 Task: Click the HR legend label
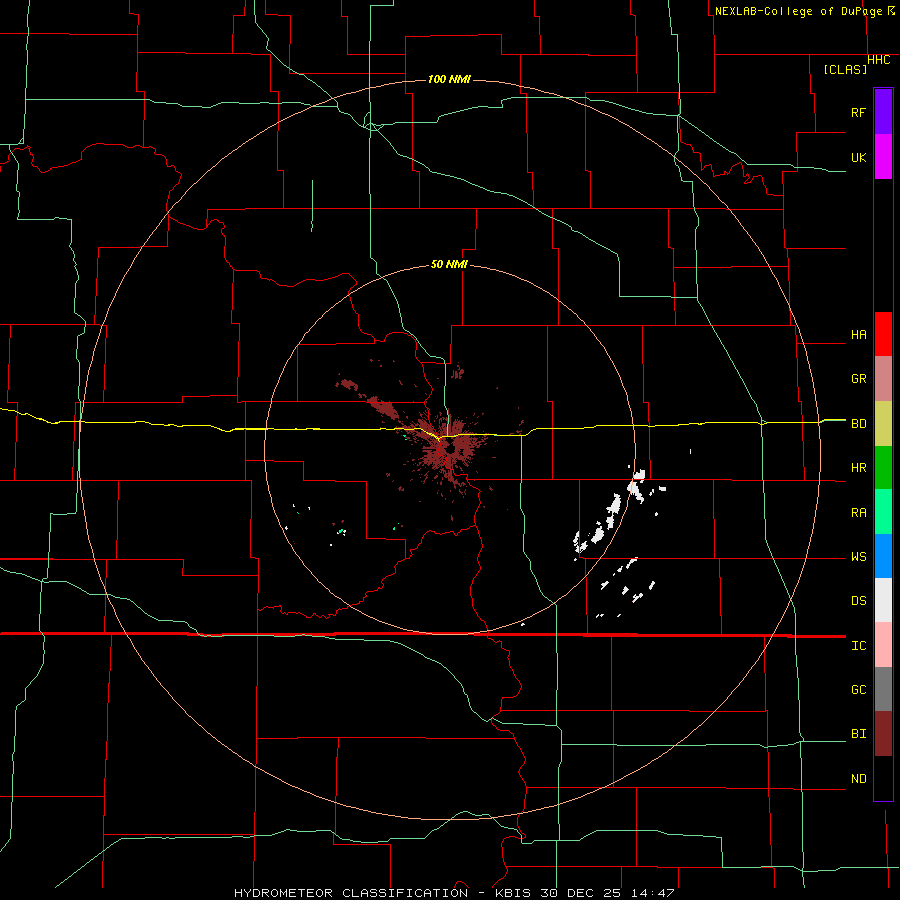coord(858,468)
